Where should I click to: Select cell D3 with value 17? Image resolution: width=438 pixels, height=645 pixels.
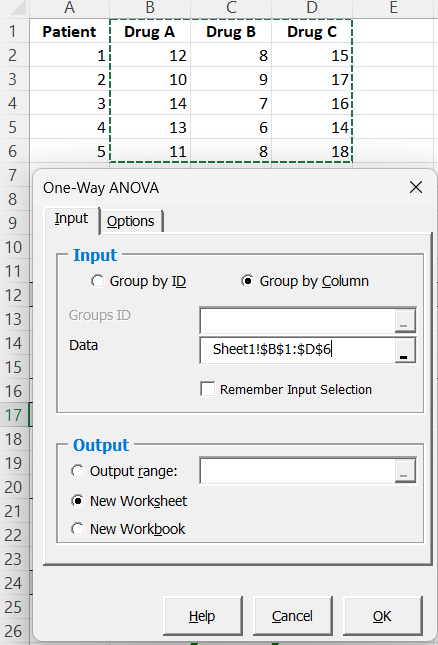(x=312, y=79)
